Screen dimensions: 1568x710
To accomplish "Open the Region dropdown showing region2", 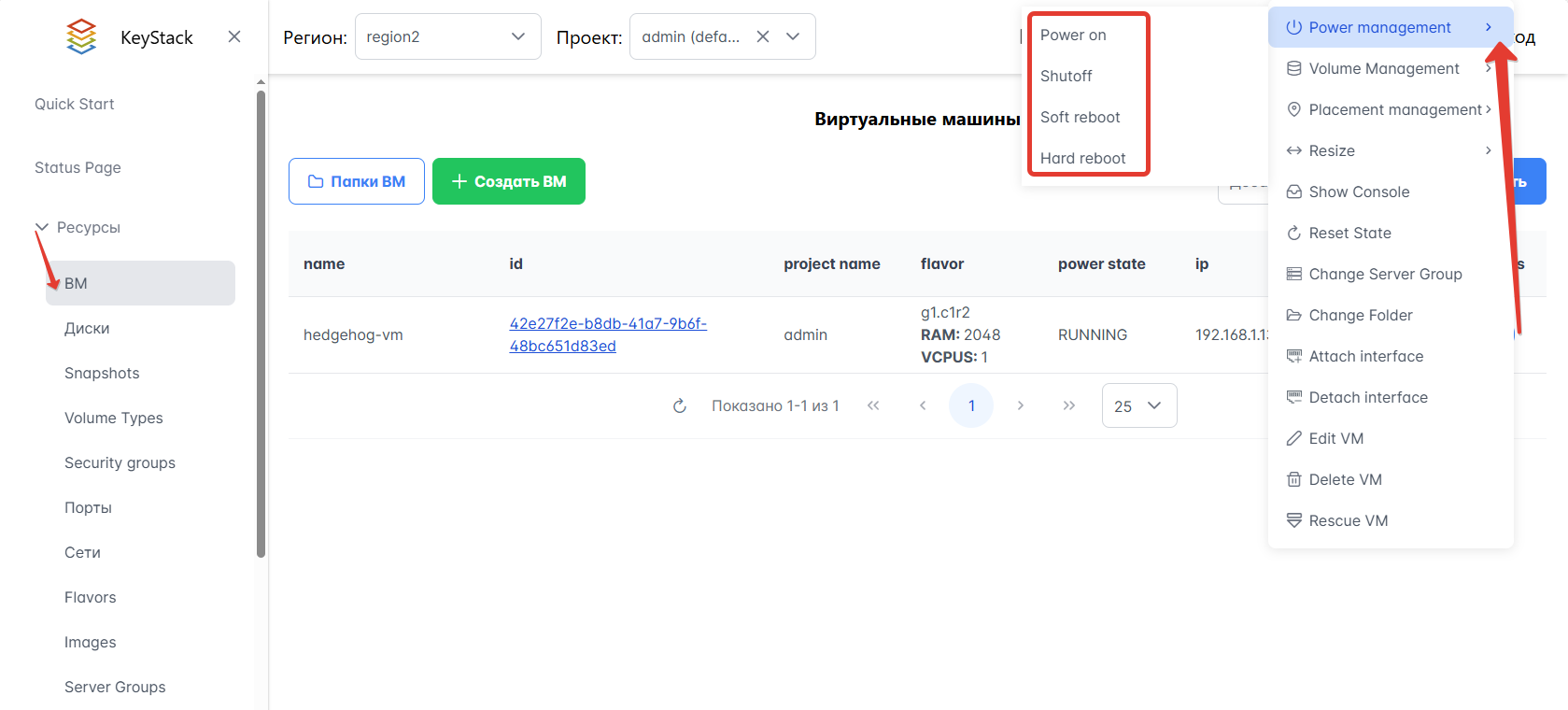I will [x=447, y=36].
